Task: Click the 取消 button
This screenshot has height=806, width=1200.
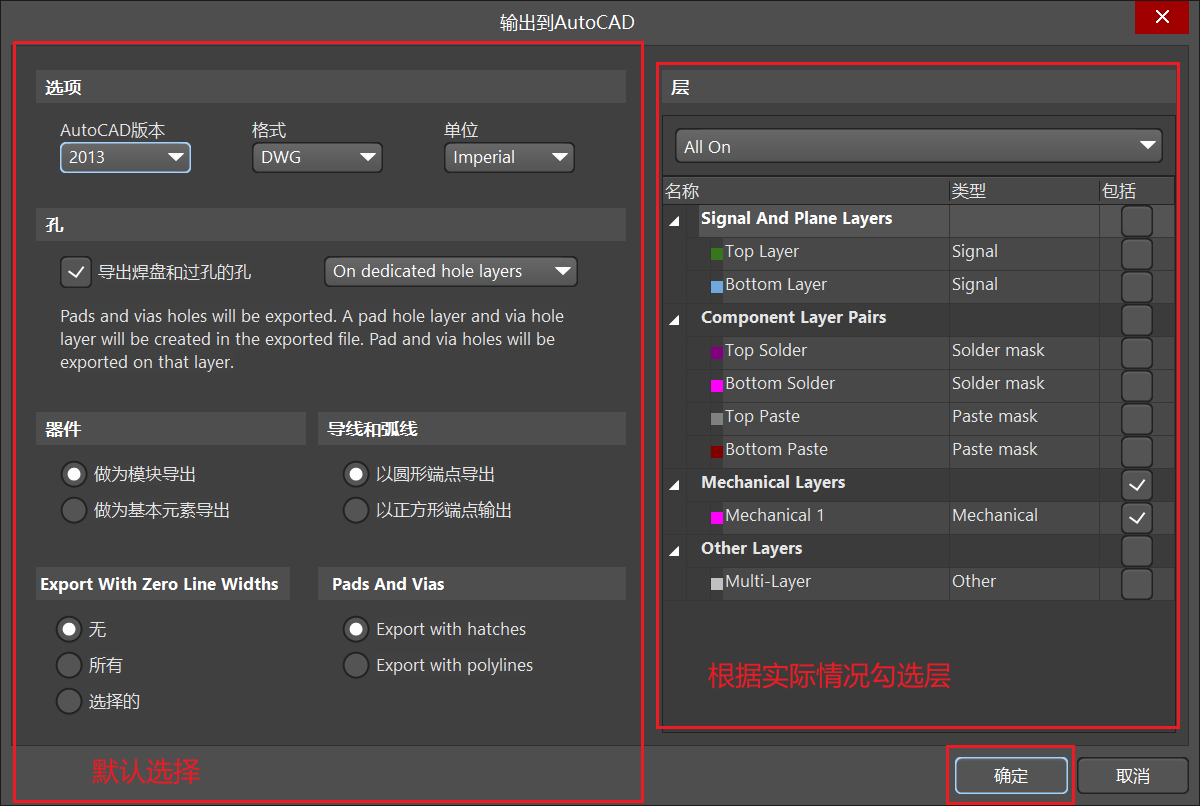Action: (1133, 776)
